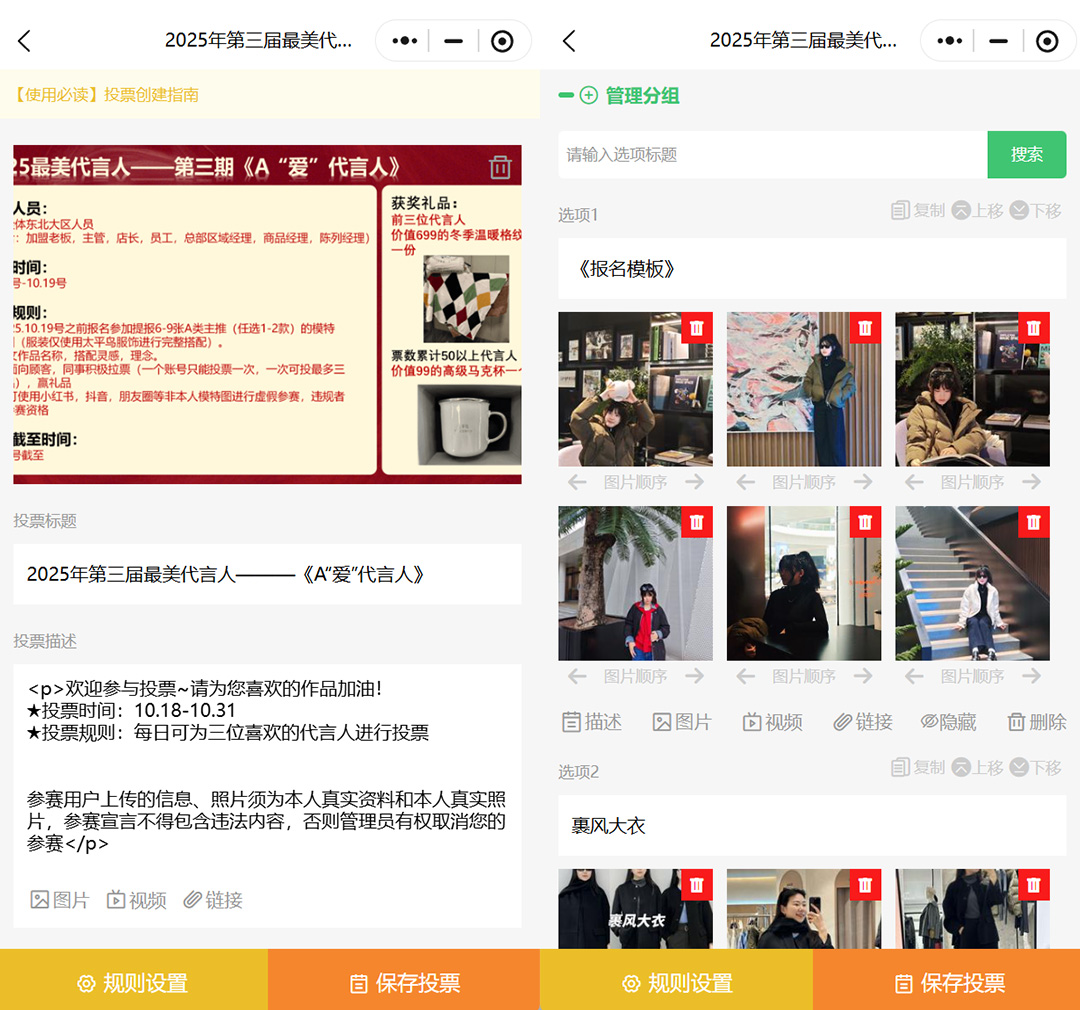
Task: Add video to vote description
Action: (x=137, y=900)
